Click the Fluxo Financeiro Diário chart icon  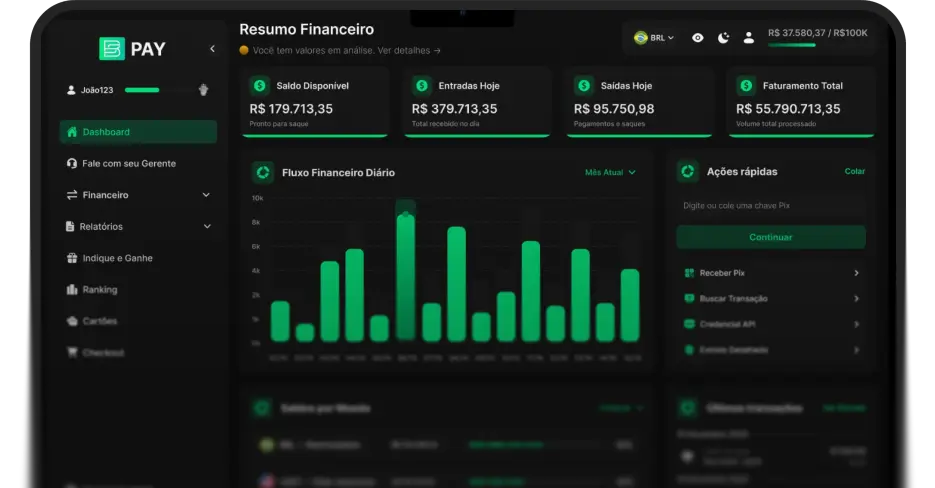pos(263,173)
